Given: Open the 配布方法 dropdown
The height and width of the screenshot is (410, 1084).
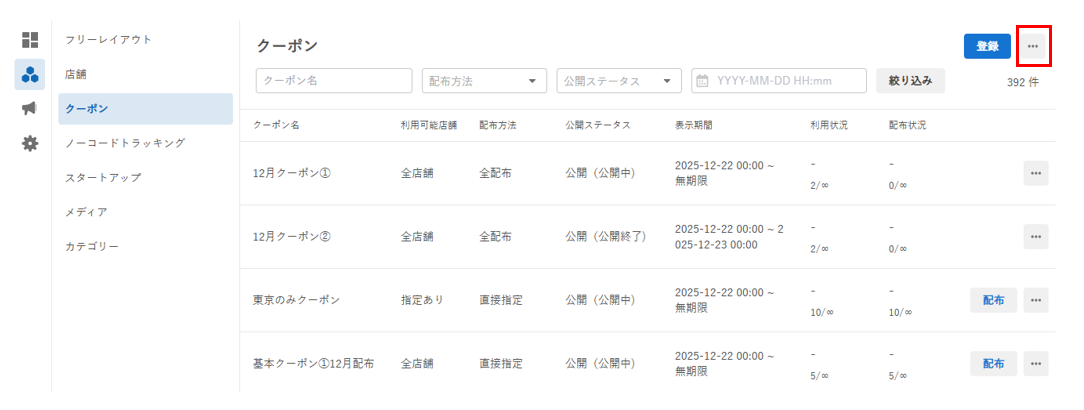Looking at the screenshot, I should pyautogui.click(x=484, y=80).
